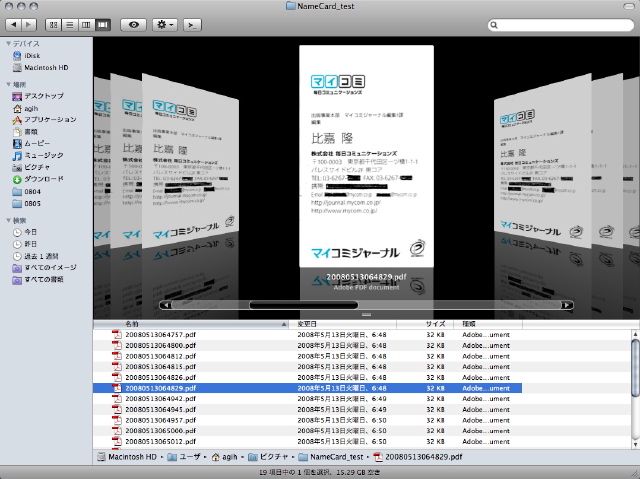Open the agih home folder in sidebar
This screenshot has width=640, height=479.
[25, 109]
